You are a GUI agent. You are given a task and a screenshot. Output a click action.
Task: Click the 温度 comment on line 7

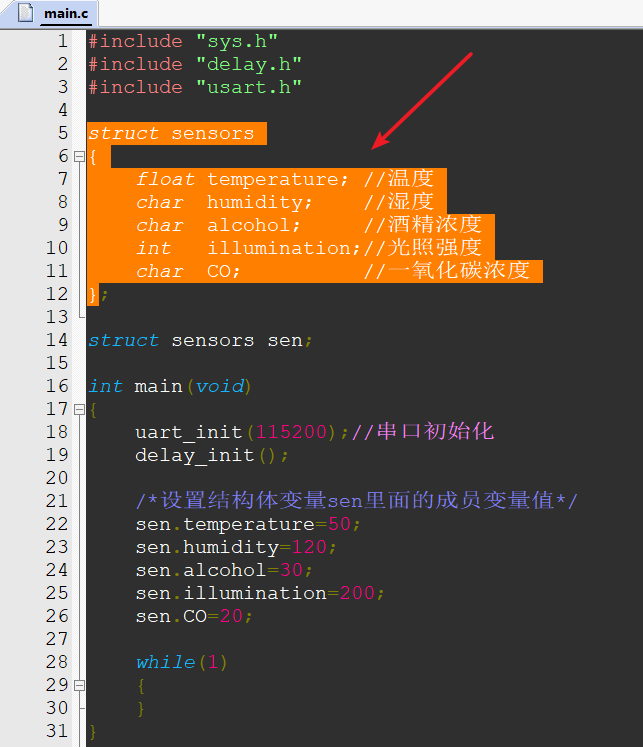pyautogui.click(x=399, y=179)
